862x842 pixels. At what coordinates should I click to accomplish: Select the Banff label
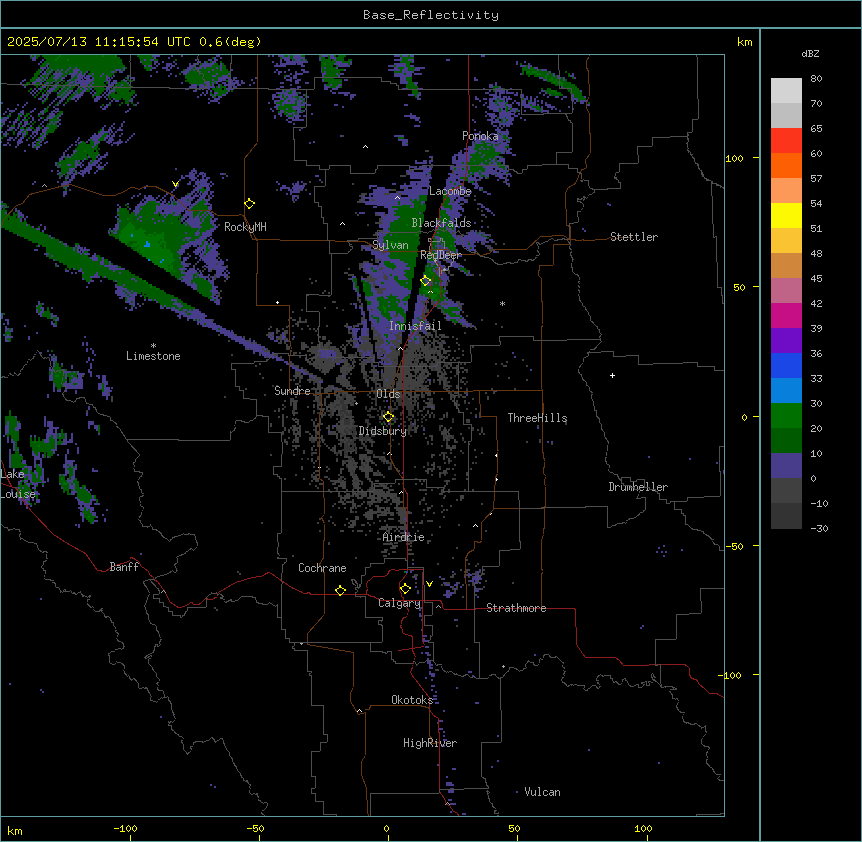tap(124, 567)
